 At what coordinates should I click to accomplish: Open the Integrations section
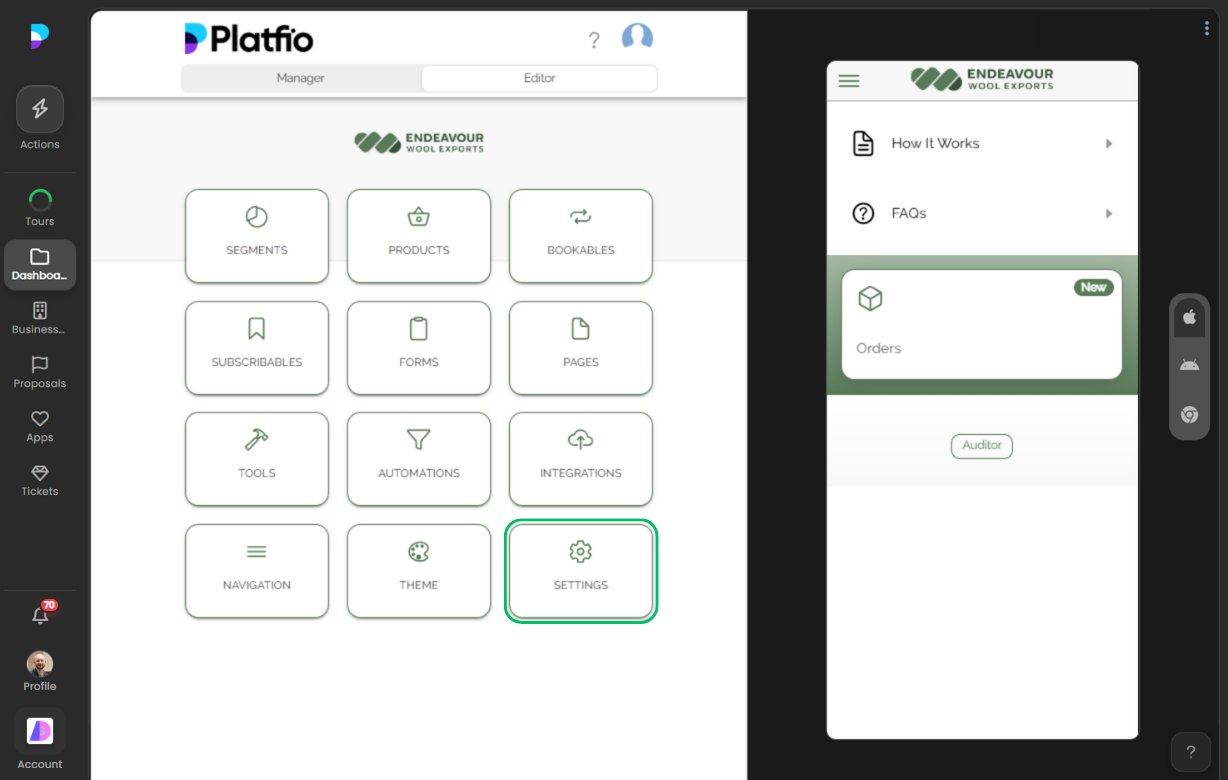(x=580, y=459)
